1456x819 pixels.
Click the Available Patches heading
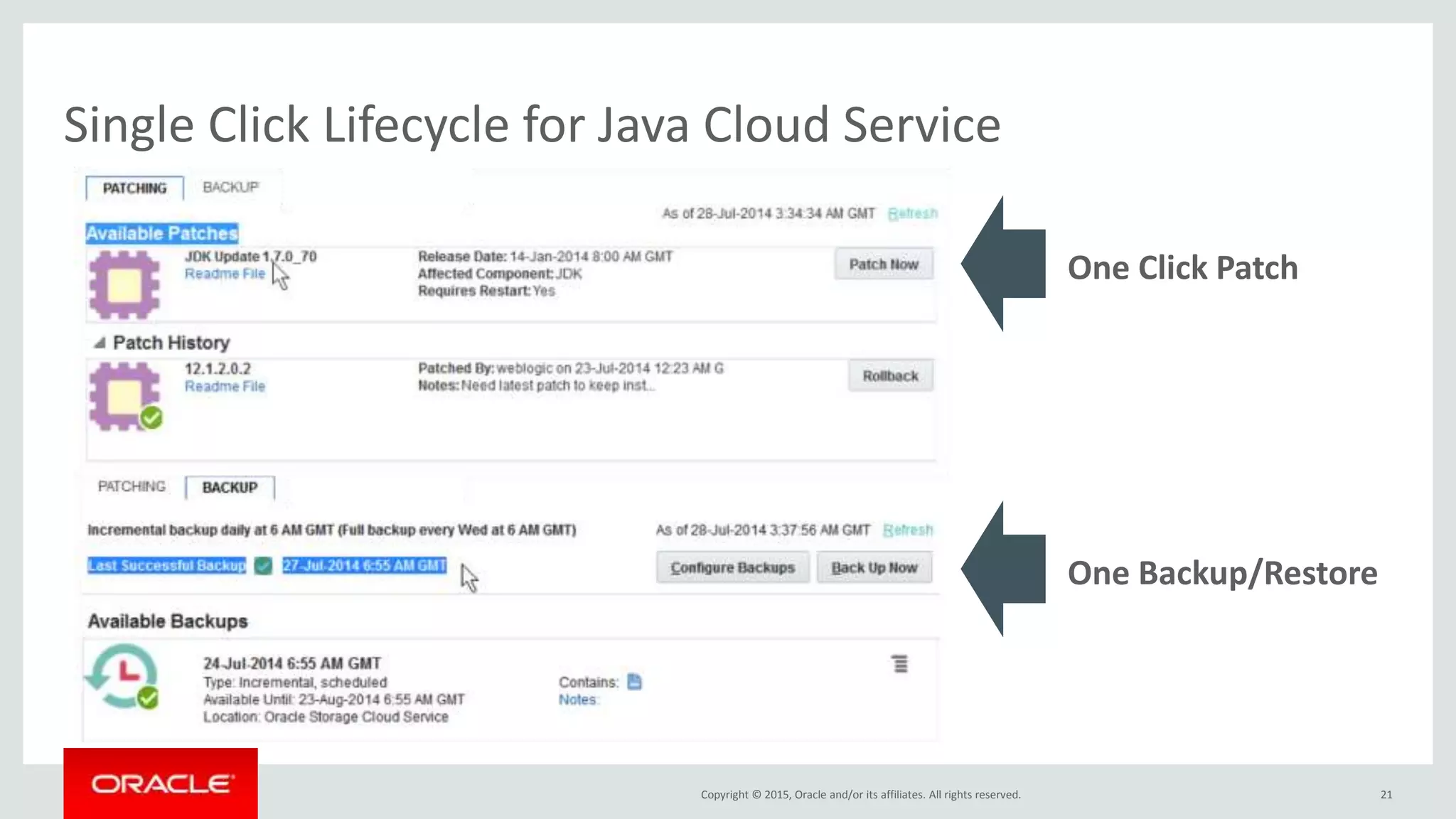[162, 233]
